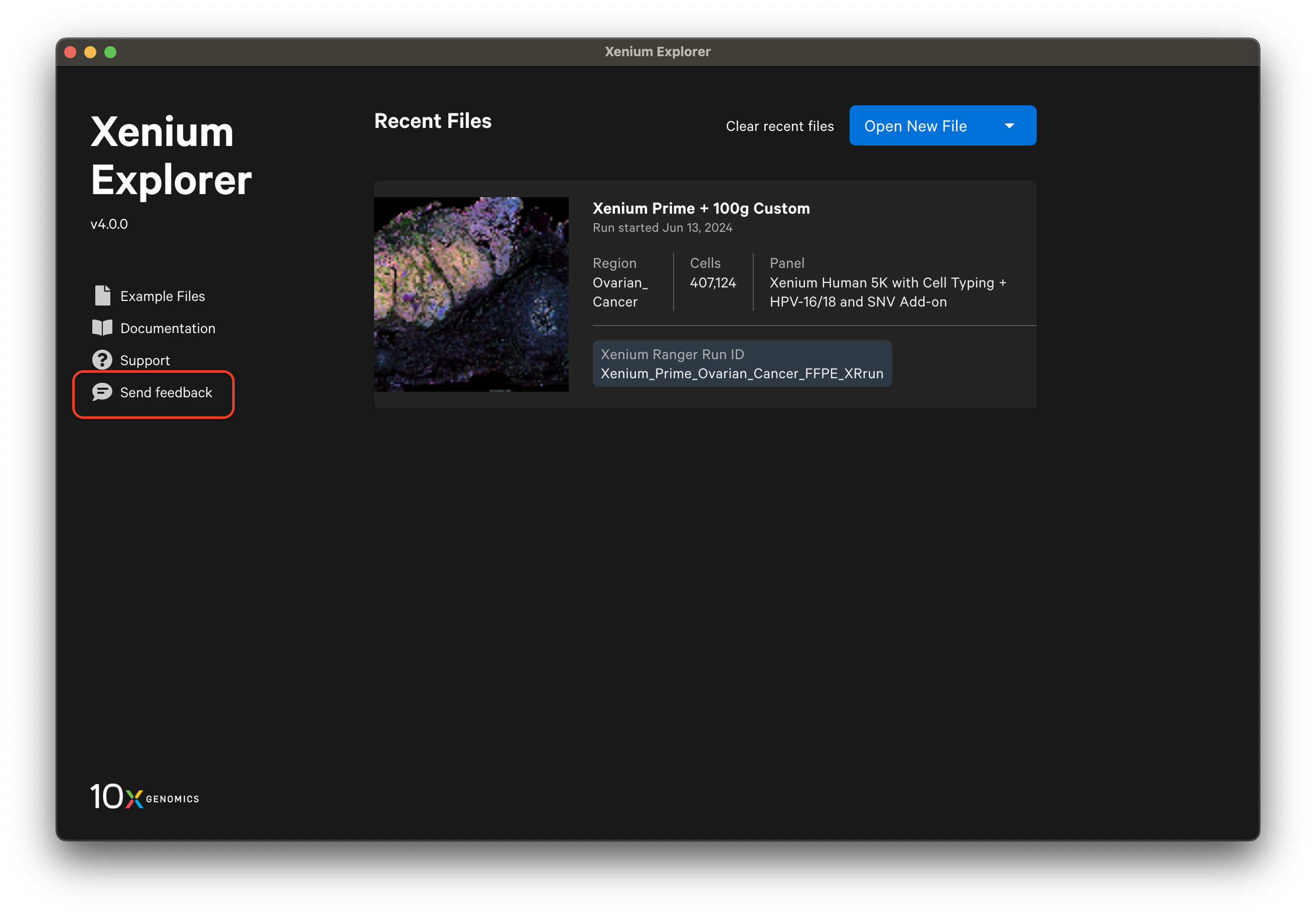Close the Xenium Explorer window

[71, 52]
